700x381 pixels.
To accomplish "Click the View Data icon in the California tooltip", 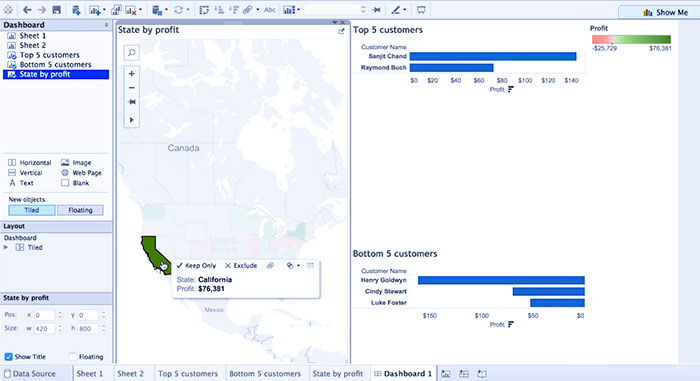I will pos(310,265).
